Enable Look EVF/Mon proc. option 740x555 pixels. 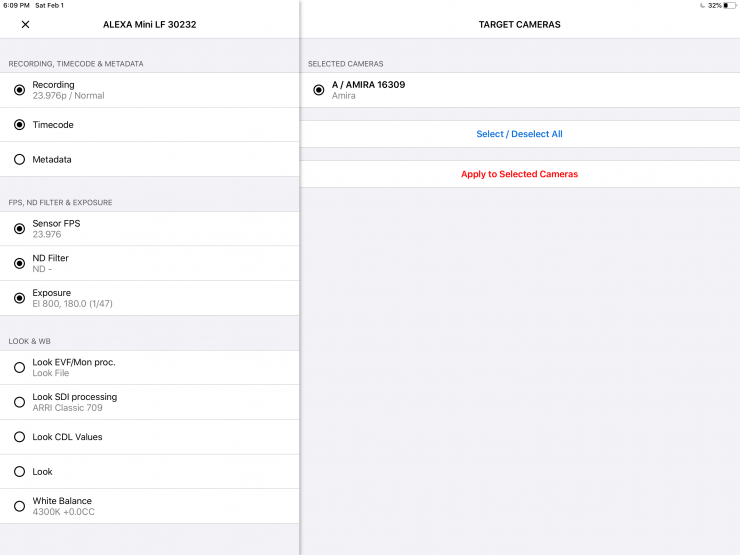pos(19,367)
